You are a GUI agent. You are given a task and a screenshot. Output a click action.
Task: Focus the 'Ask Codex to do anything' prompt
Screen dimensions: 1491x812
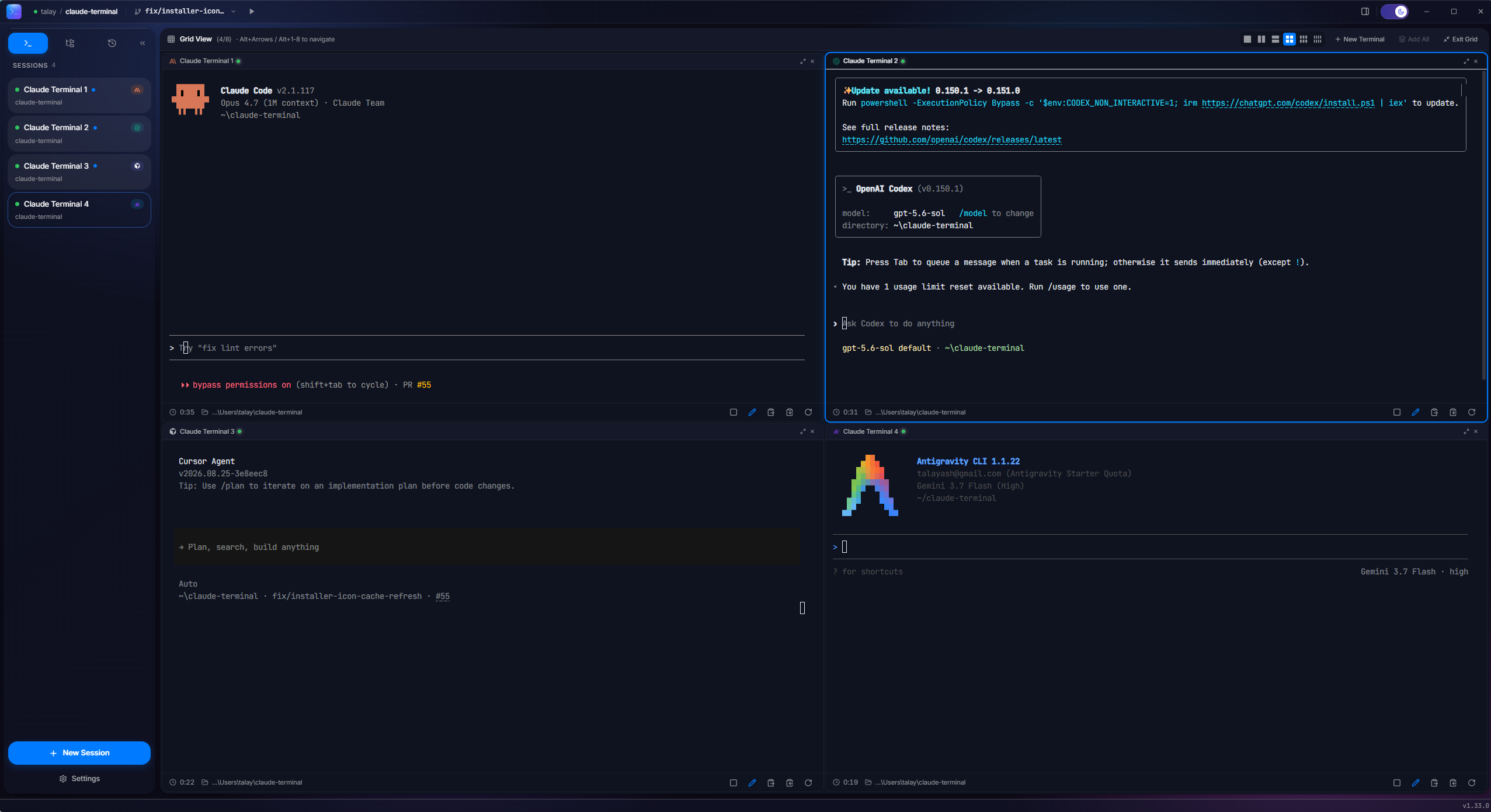[x=898, y=324]
